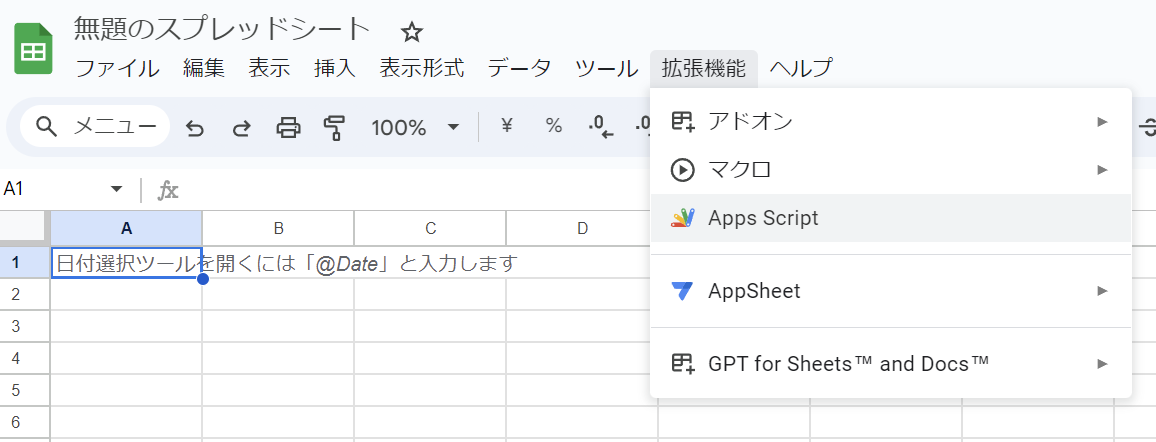
Task: Open the 表示 menu
Action: pyautogui.click(x=269, y=69)
